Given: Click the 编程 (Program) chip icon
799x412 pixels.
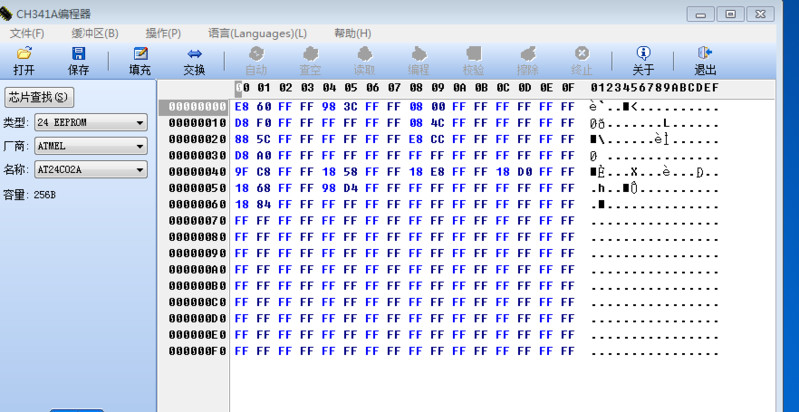Looking at the screenshot, I should coord(418,60).
